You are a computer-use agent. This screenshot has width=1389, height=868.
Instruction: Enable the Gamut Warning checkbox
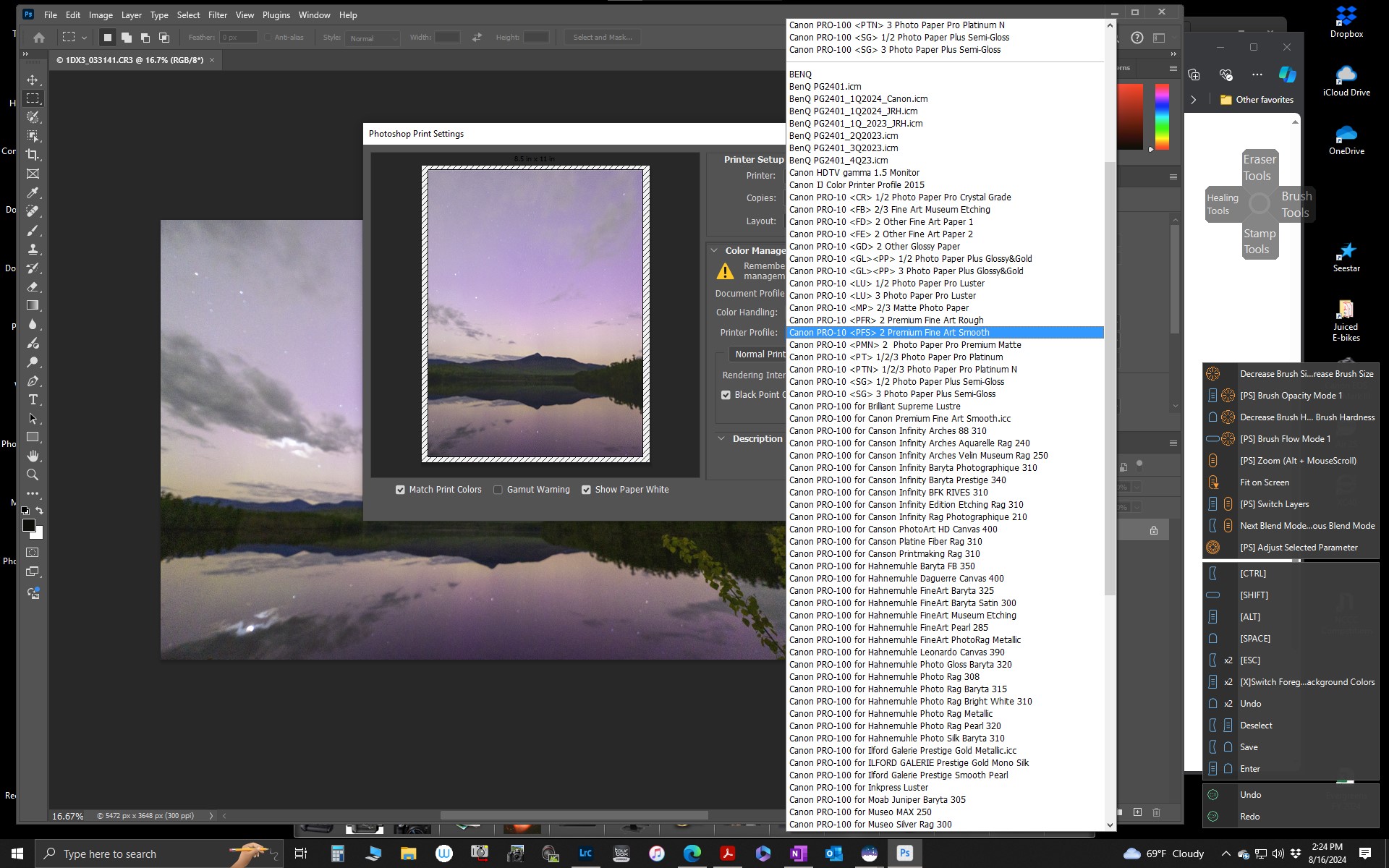tap(498, 490)
